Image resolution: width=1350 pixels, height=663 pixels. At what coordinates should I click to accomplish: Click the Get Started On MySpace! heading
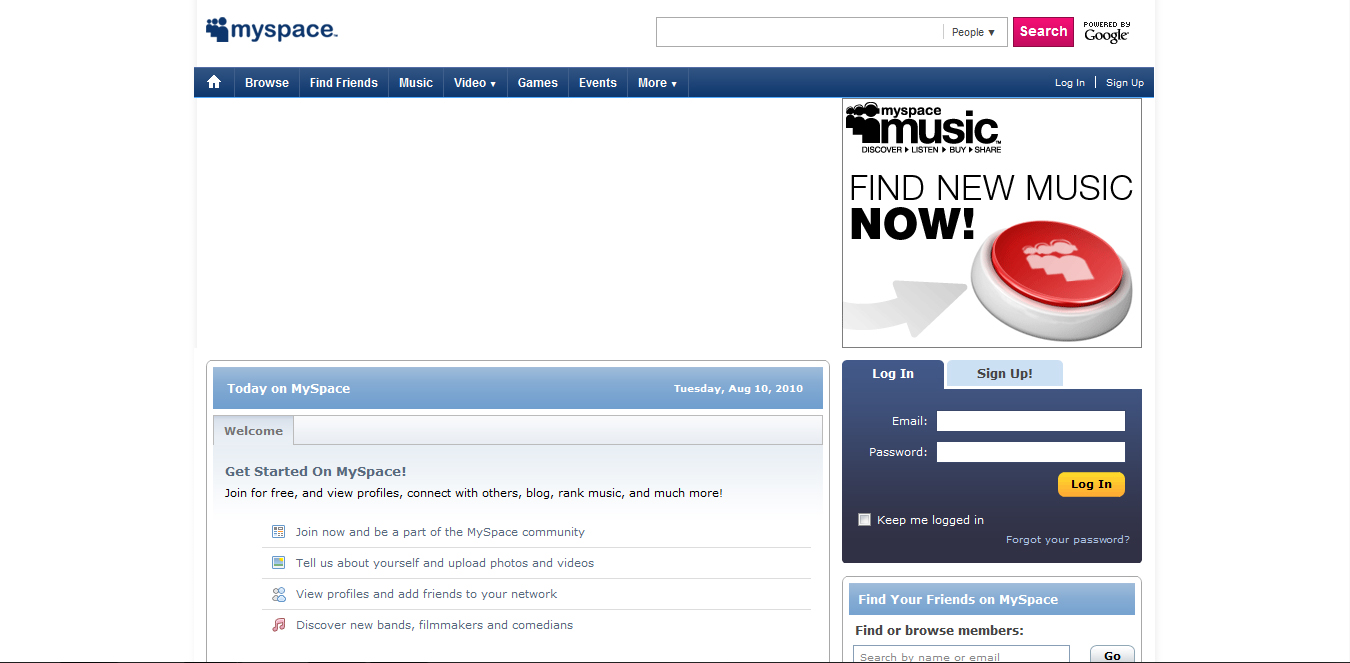[x=316, y=471]
